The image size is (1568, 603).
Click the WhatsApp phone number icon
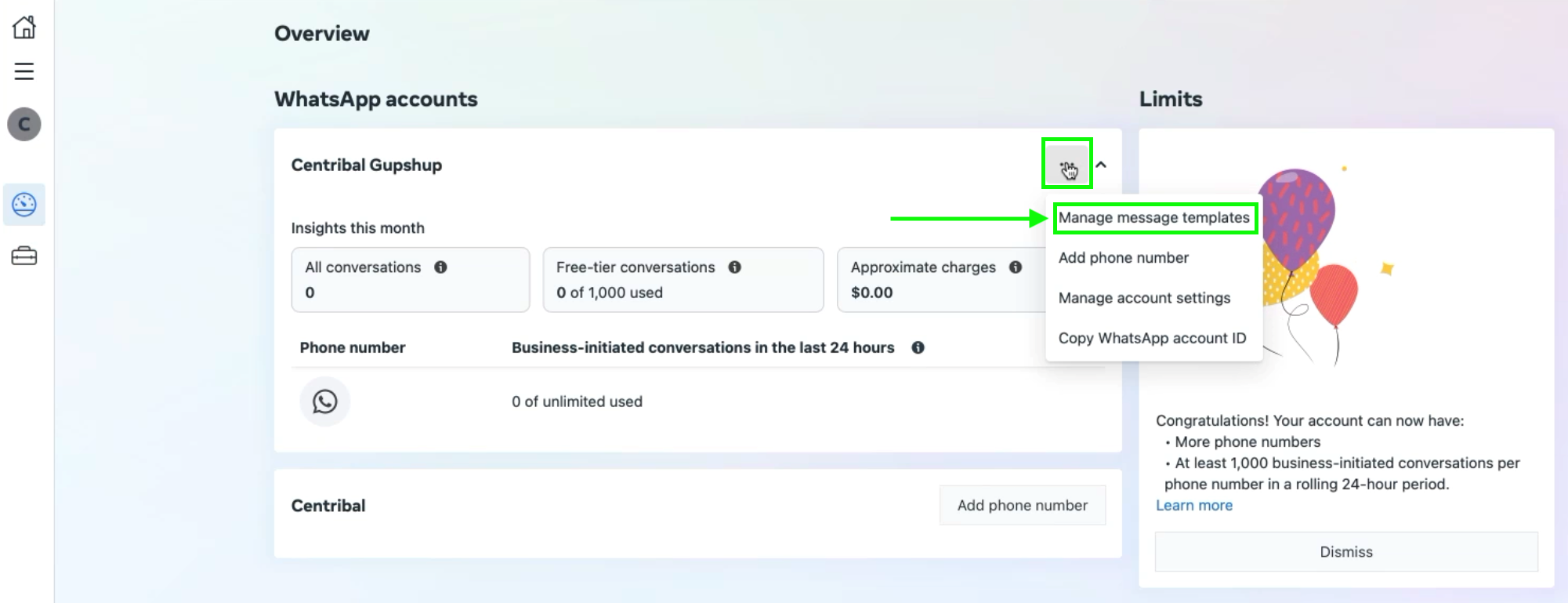(325, 401)
